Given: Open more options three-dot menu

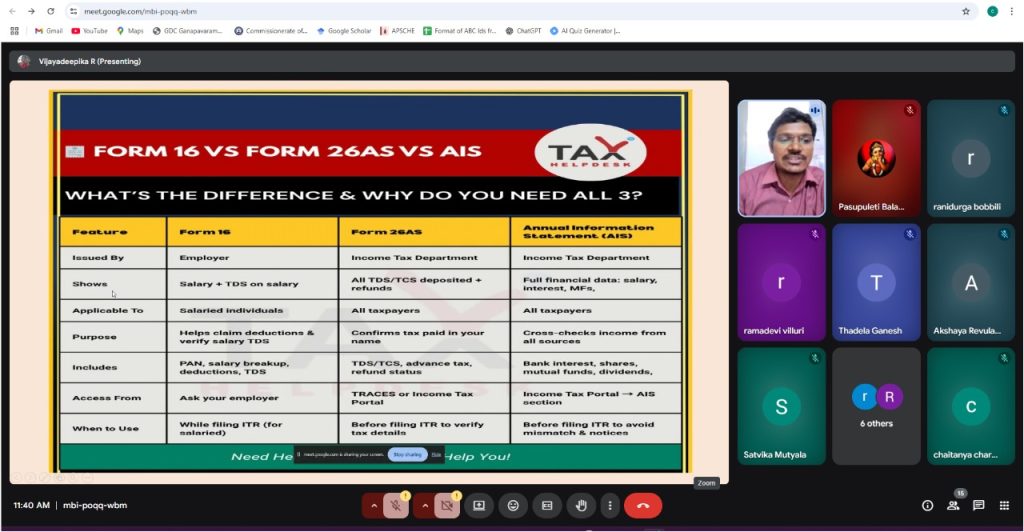Looking at the screenshot, I should (609, 506).
